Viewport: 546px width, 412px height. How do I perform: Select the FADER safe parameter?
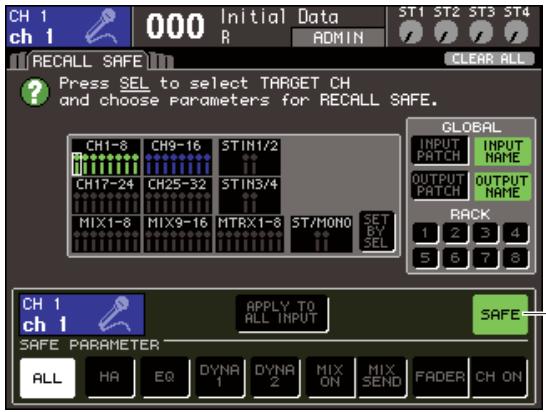point(440,377)
